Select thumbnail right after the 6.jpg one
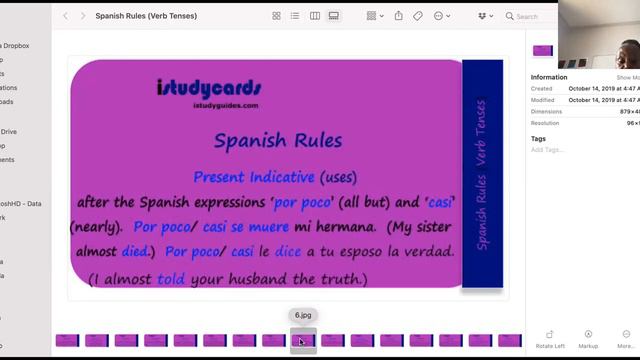This screenshot has width=640, height=360. [x=333, y=340]
